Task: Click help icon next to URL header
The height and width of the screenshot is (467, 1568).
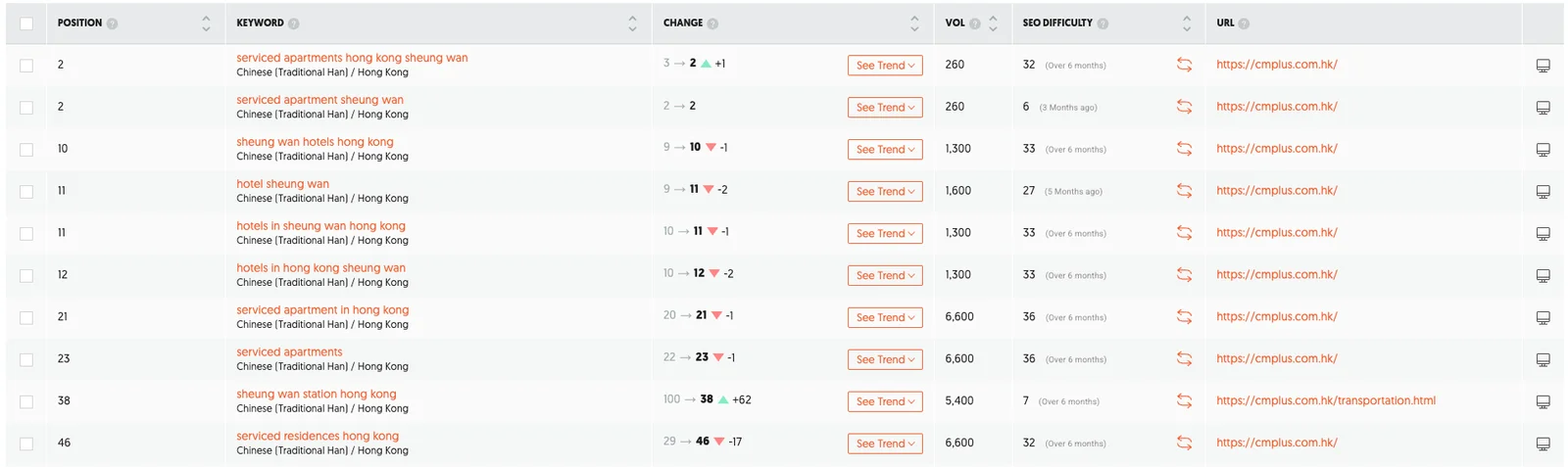Action: tap(1244, 23)
